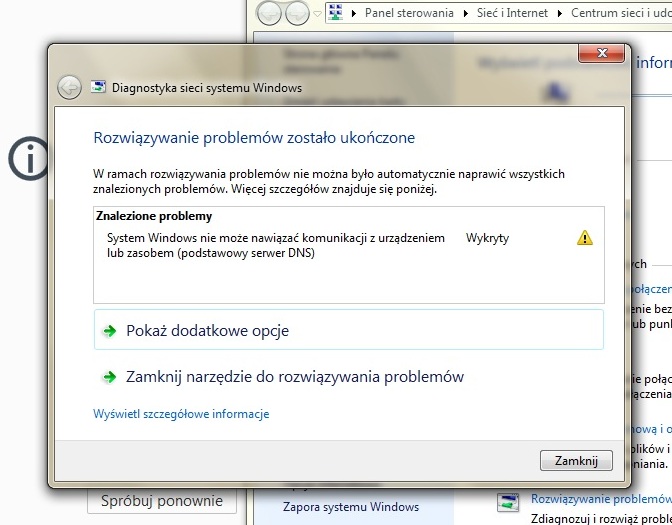Go to Panel sterowania breadcrumb
Image resolution: width=672 pixels, height=525 pixels.
pyautogui.click(x=409, y=13)
